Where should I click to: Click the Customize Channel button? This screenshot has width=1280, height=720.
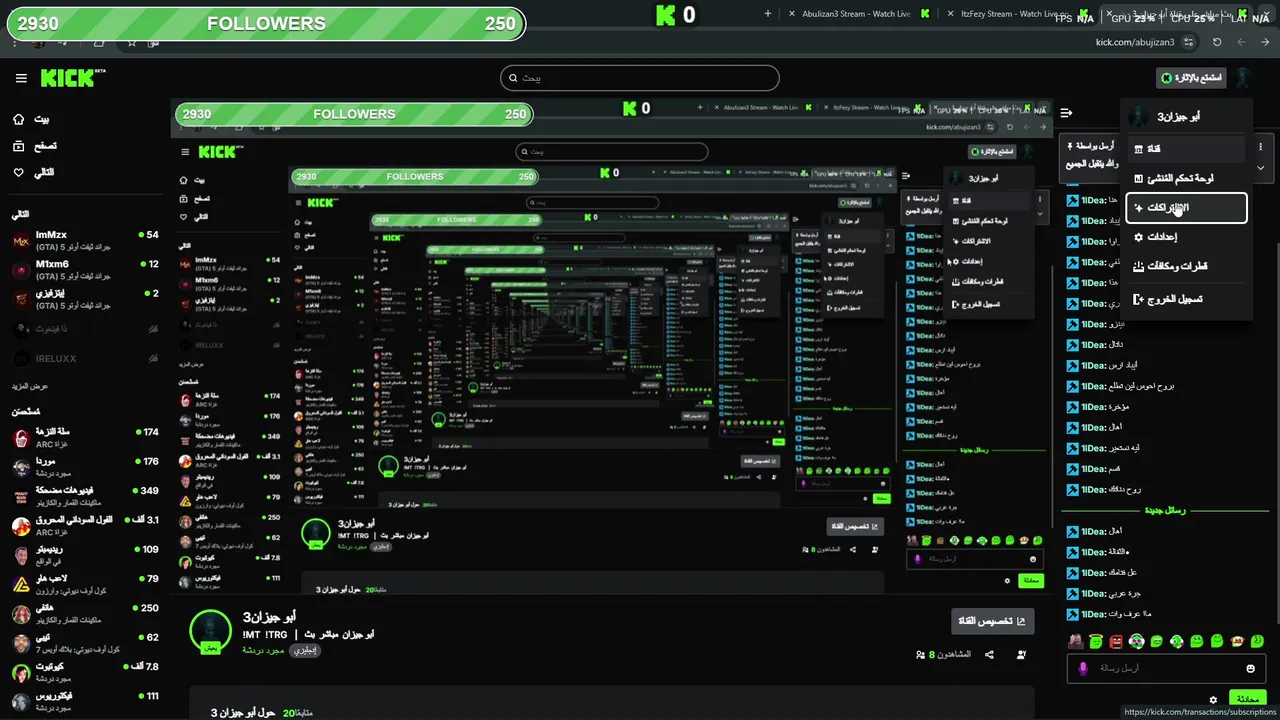coord(993,621)
